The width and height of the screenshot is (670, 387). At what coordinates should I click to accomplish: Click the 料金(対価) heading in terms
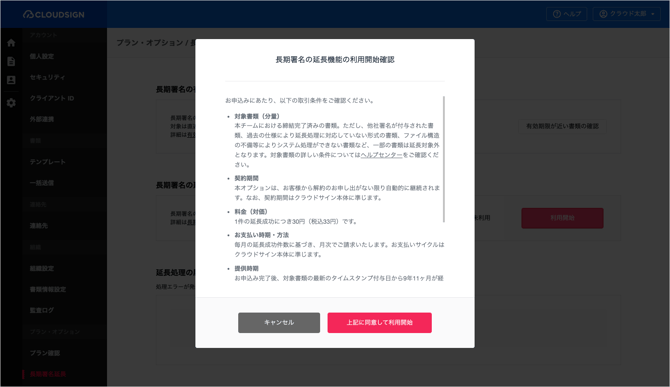tap(251, 211)
